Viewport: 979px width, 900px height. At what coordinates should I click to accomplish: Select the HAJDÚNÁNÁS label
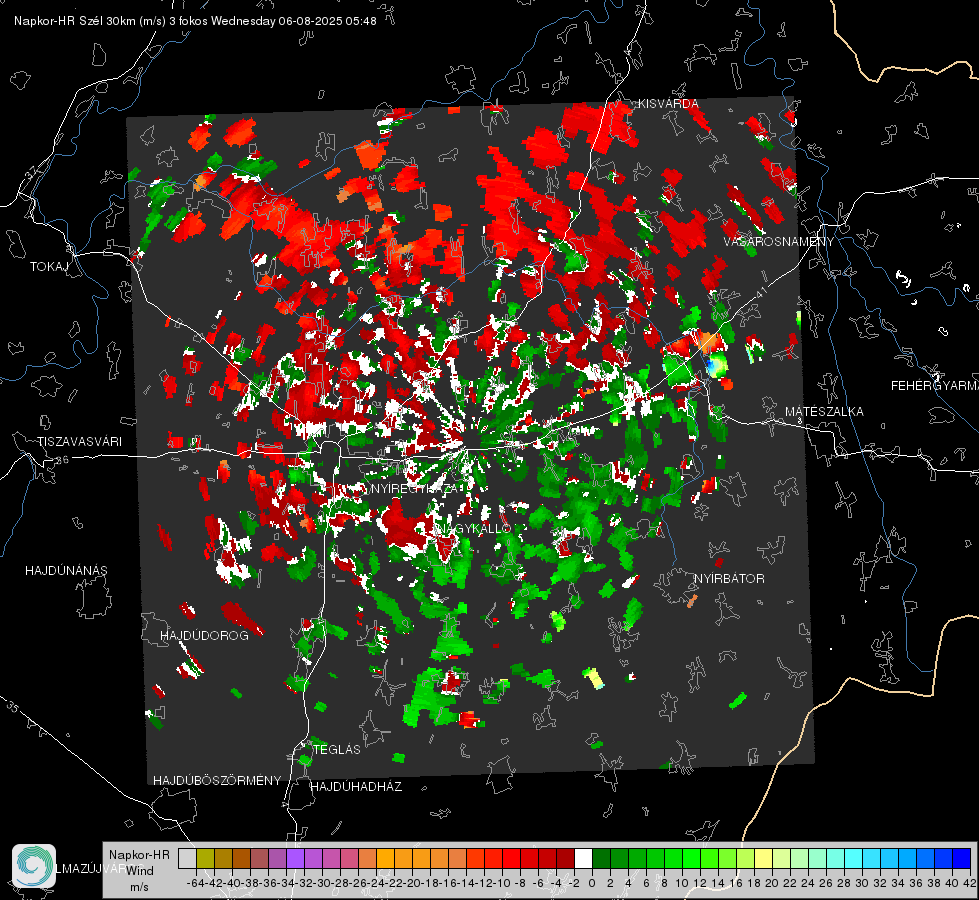(66, 571)
